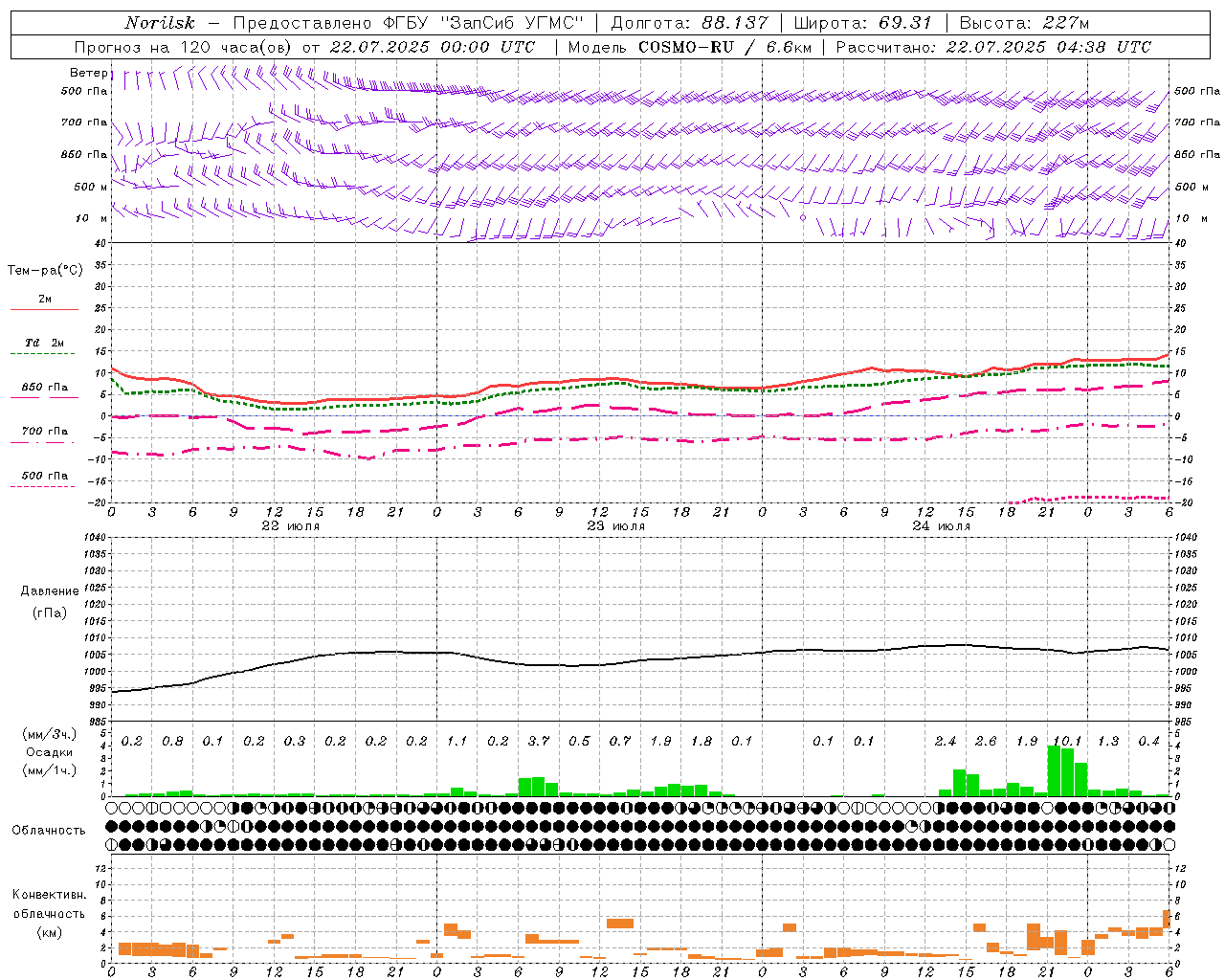Viewport: 1225px width, 980px height.
Task: Click the "2.4" precipitation total
Action: 946,741
